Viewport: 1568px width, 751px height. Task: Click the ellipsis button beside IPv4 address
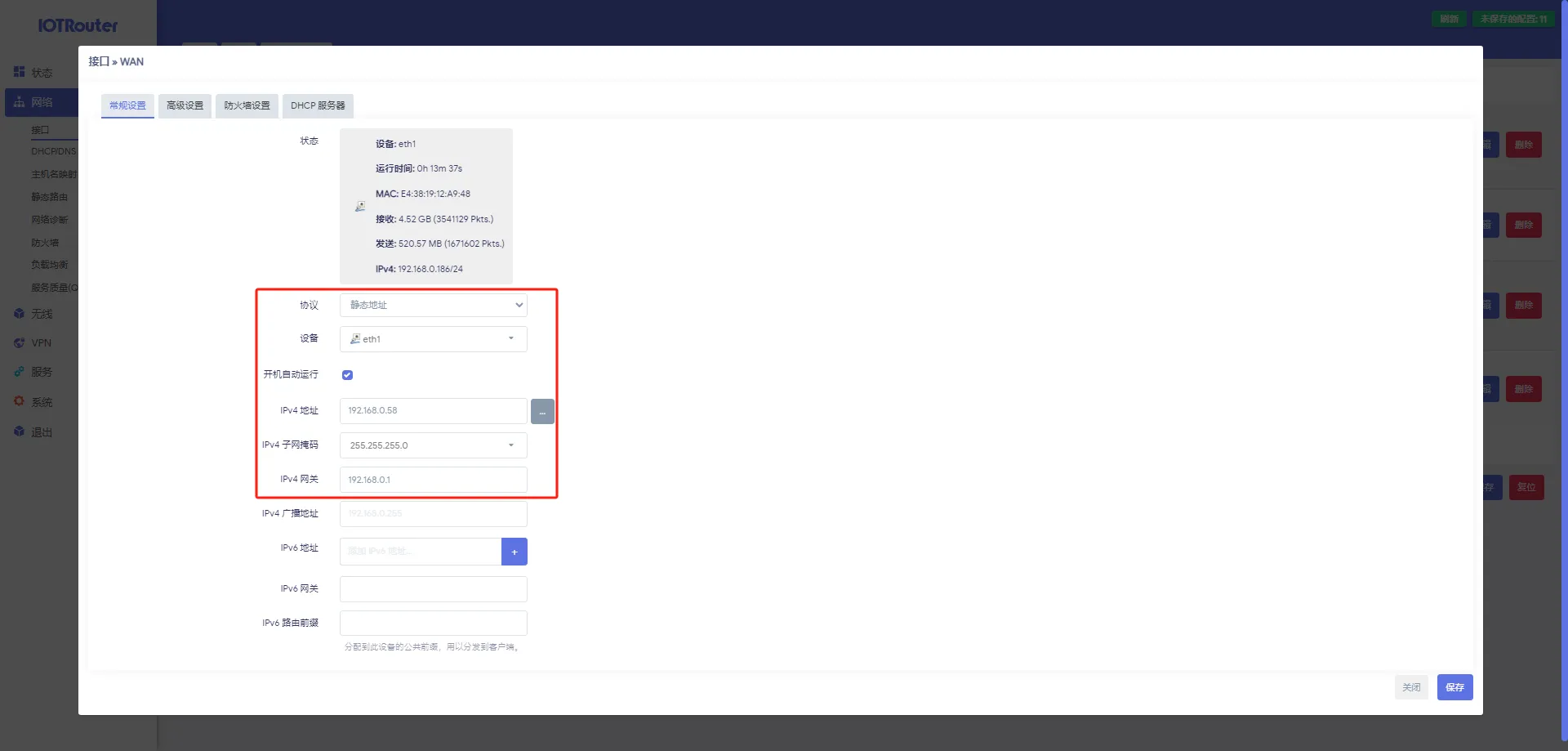click(542, 411)
